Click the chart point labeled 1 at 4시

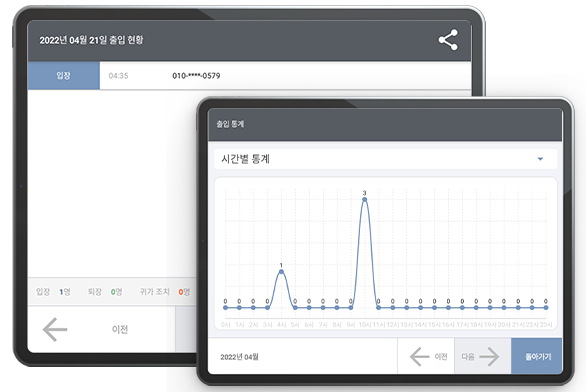click(281, 272)
